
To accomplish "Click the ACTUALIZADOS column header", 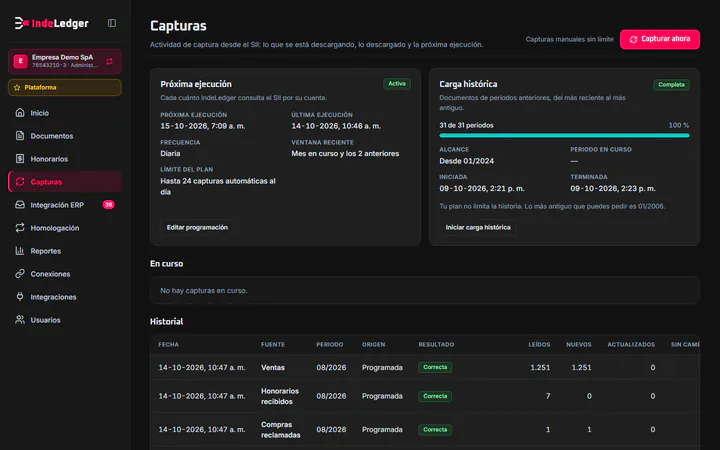I will coord(631,344).
